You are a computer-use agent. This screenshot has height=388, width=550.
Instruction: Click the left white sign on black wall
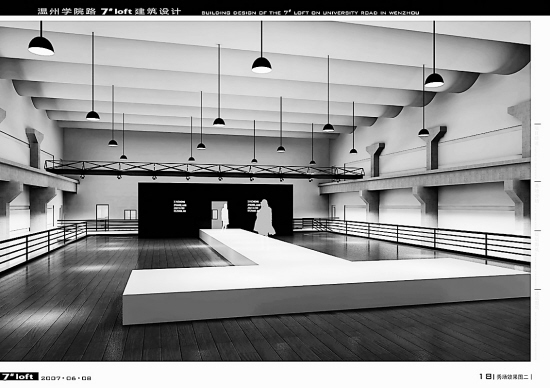pos(180,206)
